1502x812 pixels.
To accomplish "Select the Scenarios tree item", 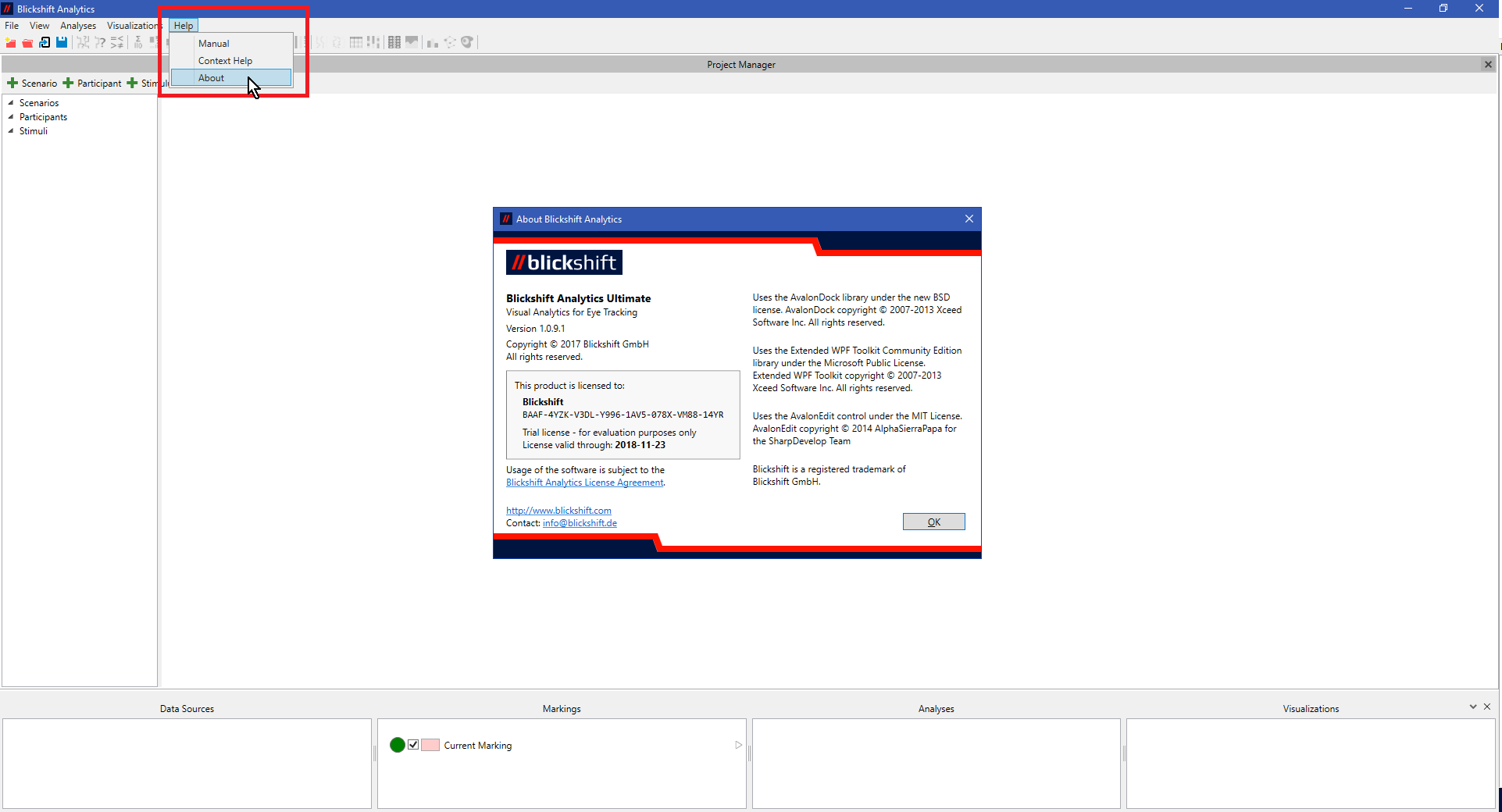I will tap(39, 102).
